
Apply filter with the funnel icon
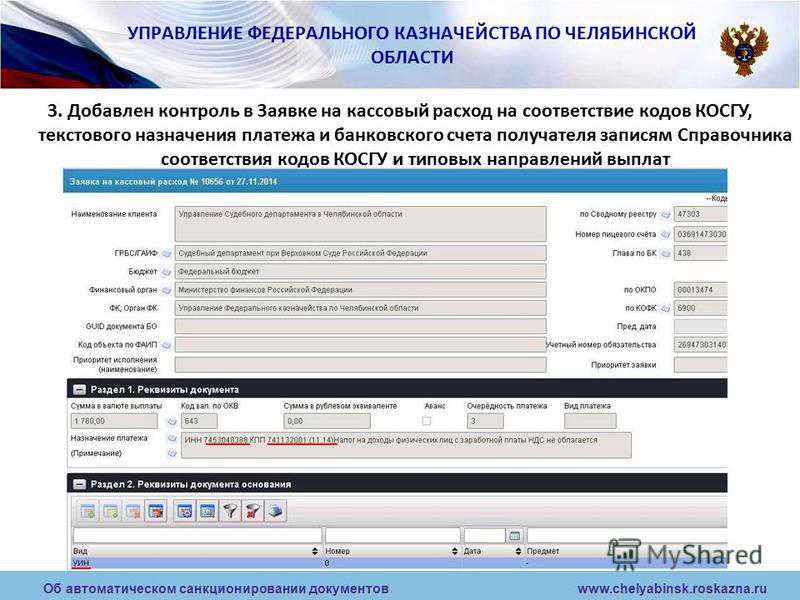point(231,511)
